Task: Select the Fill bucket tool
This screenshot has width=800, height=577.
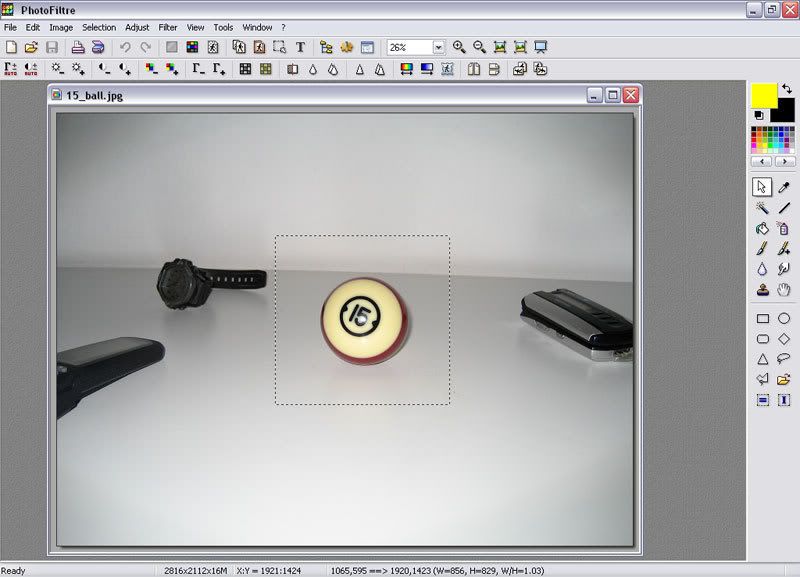Action: point(762,228)
